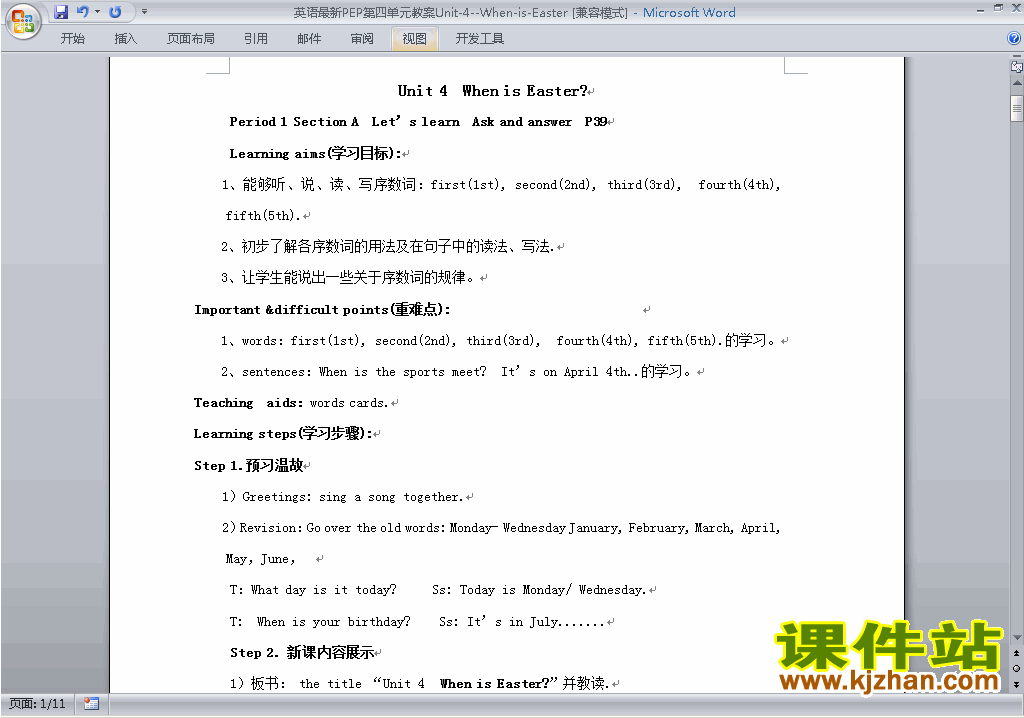
Task: Close the Word window
Action: [x=1016, y=8]
